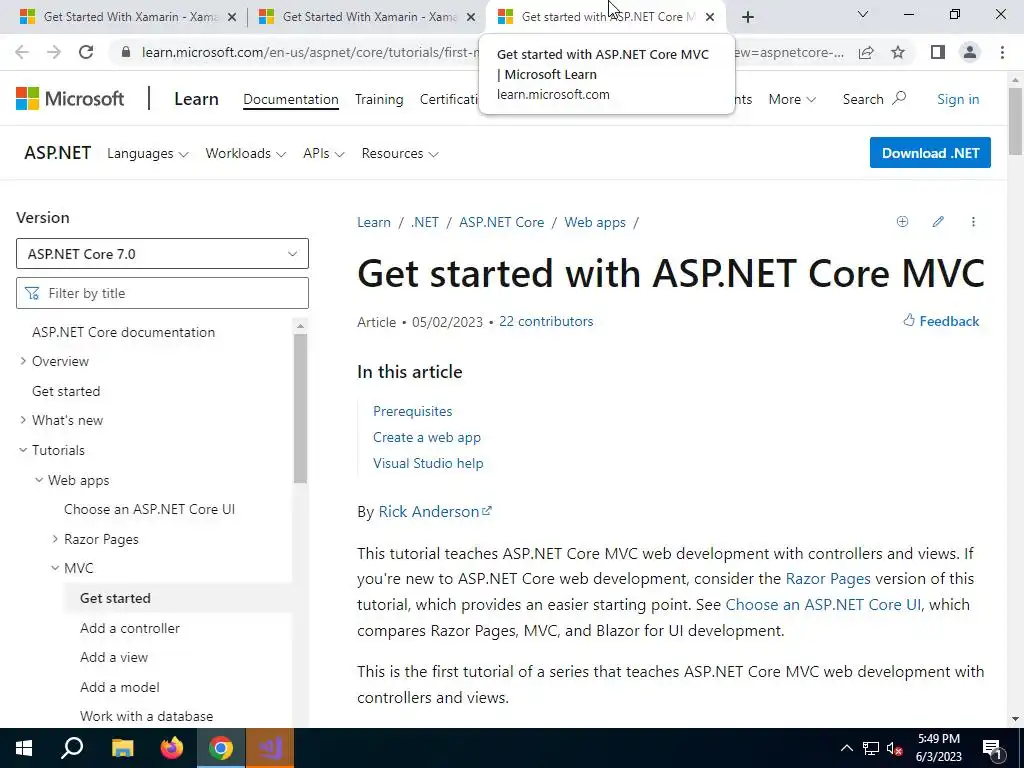Open the notification center icon

click(992, 749)
